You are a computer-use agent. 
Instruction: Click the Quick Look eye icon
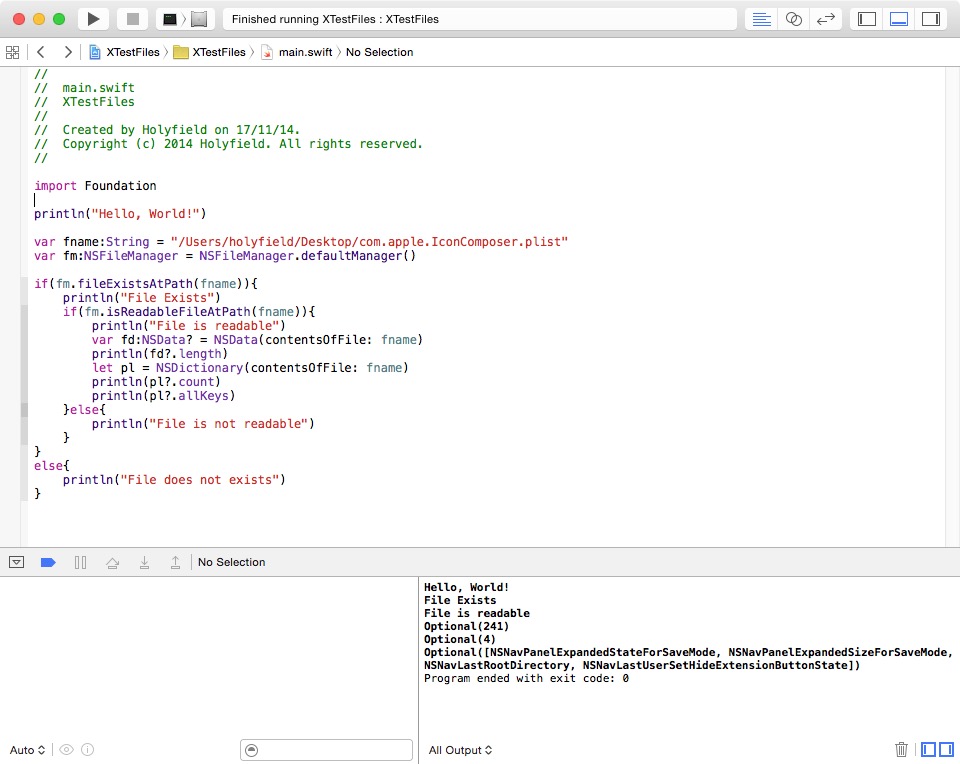(67, 750)
